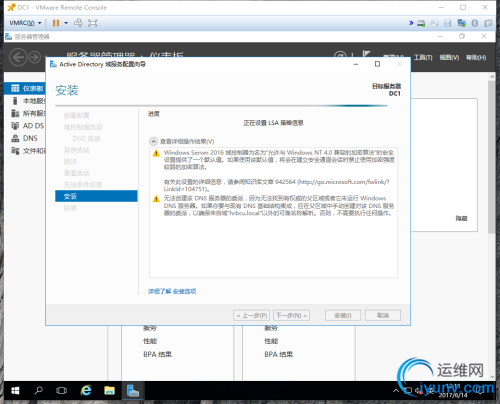Select the 域控制器选项 wizard step
This screenshot has height=404, width=500.
coord(83,127)
